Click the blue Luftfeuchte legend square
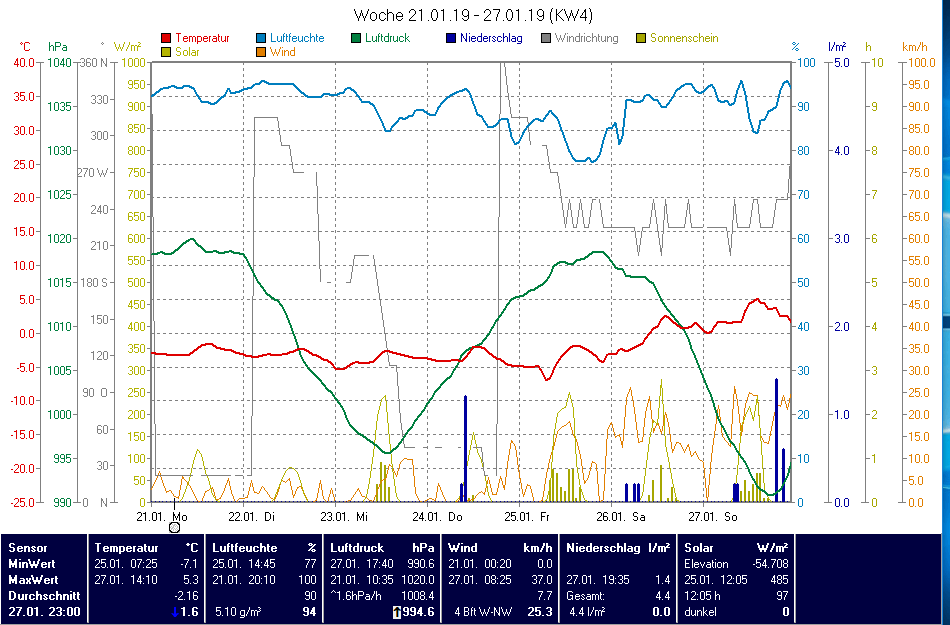 [x=261, y=39]
